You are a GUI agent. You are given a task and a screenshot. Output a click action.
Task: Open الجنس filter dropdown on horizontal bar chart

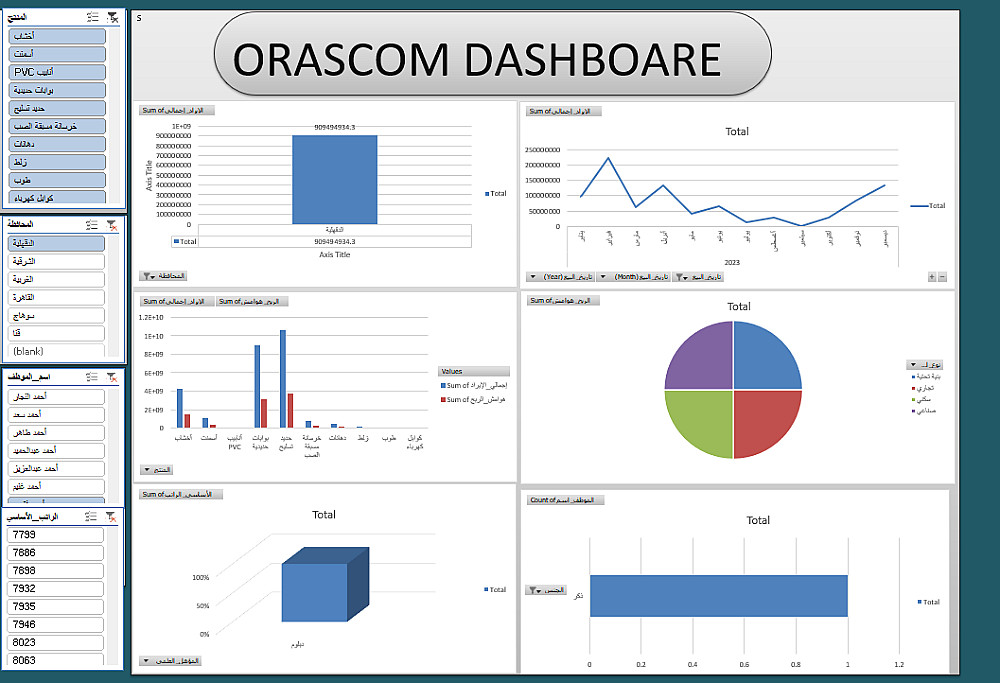point(546,591)
